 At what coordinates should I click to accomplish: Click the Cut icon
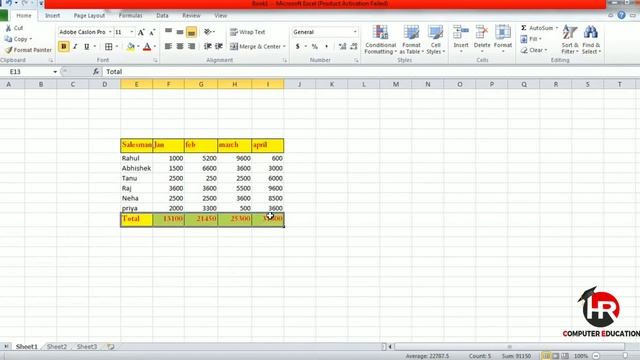coord(8,28)
